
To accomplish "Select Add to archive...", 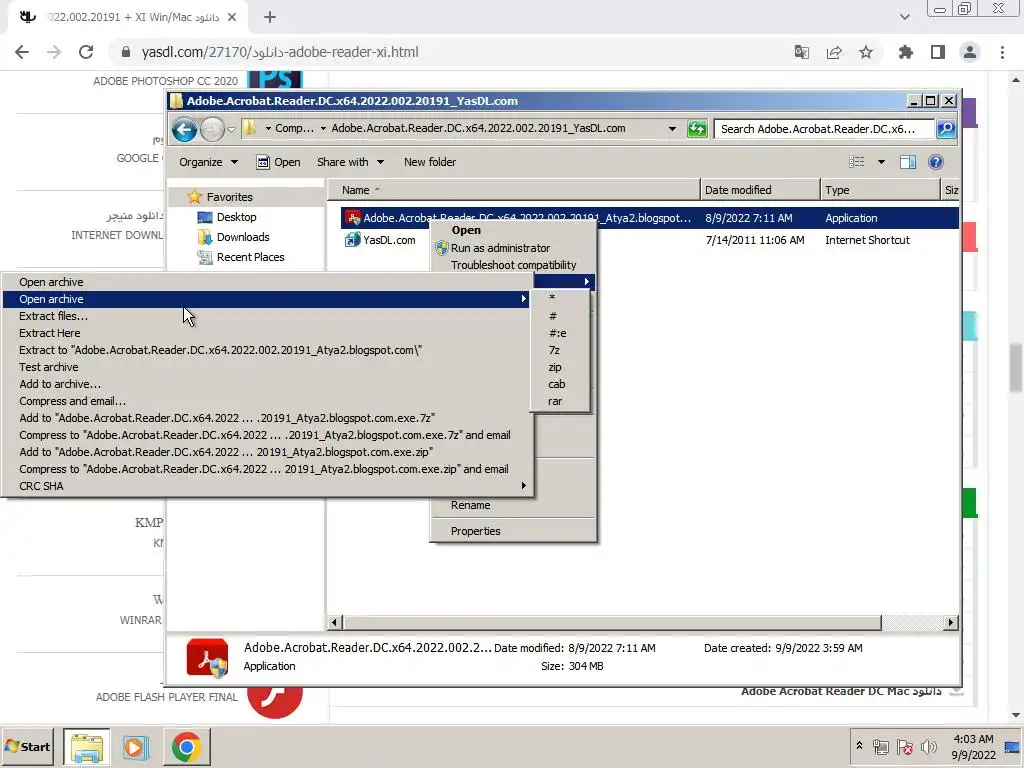I will pyautogui.click(x=268, y=384).
